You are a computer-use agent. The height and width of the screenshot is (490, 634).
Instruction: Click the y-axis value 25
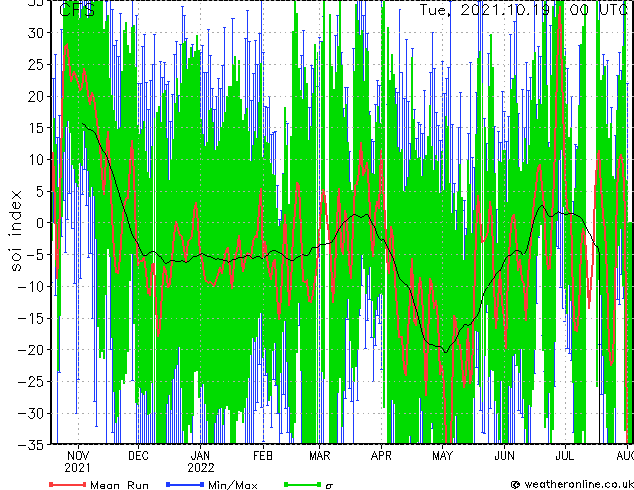pos(36,64)
